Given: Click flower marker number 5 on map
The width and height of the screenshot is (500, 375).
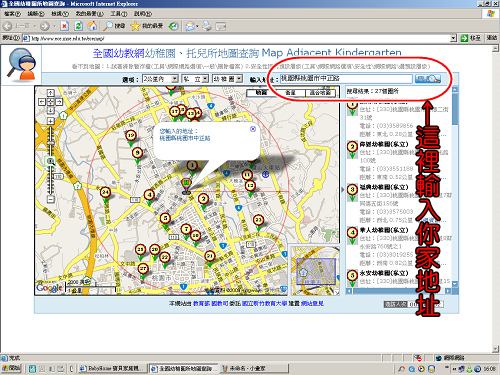Looking at the screenshot, I should pos(165,220).
